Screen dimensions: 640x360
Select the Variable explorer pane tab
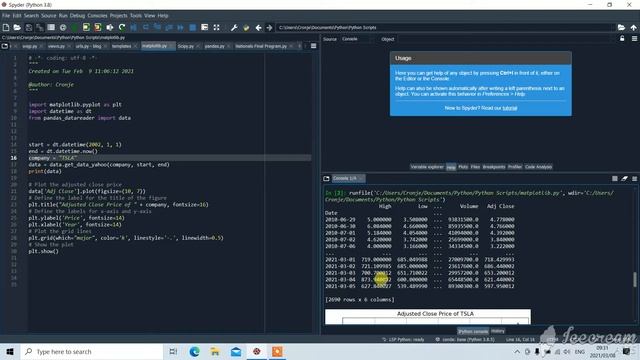tap(427, 167)
